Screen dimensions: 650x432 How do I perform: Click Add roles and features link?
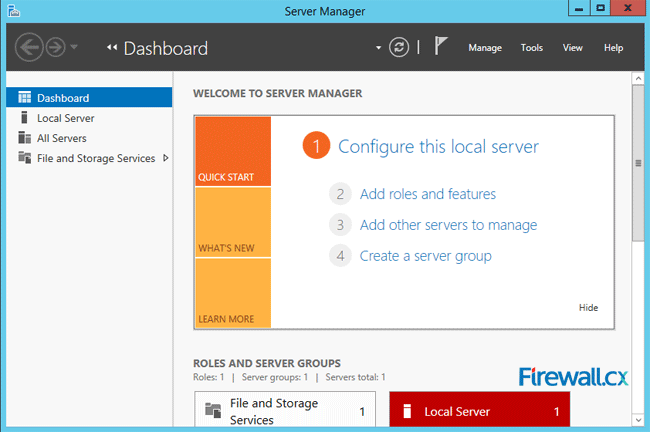click(427, 194)
